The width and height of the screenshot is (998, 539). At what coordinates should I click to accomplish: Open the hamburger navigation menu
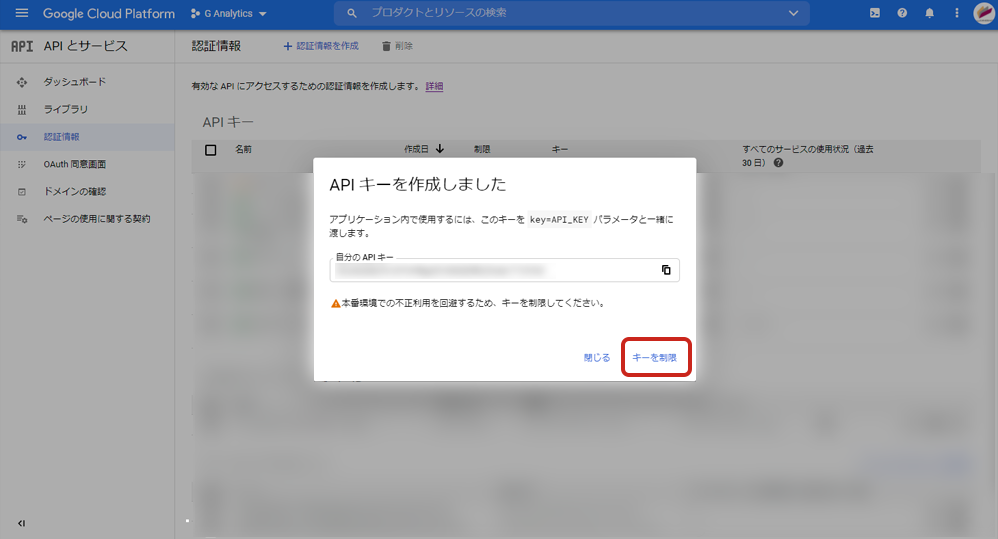tap(22, 14)
